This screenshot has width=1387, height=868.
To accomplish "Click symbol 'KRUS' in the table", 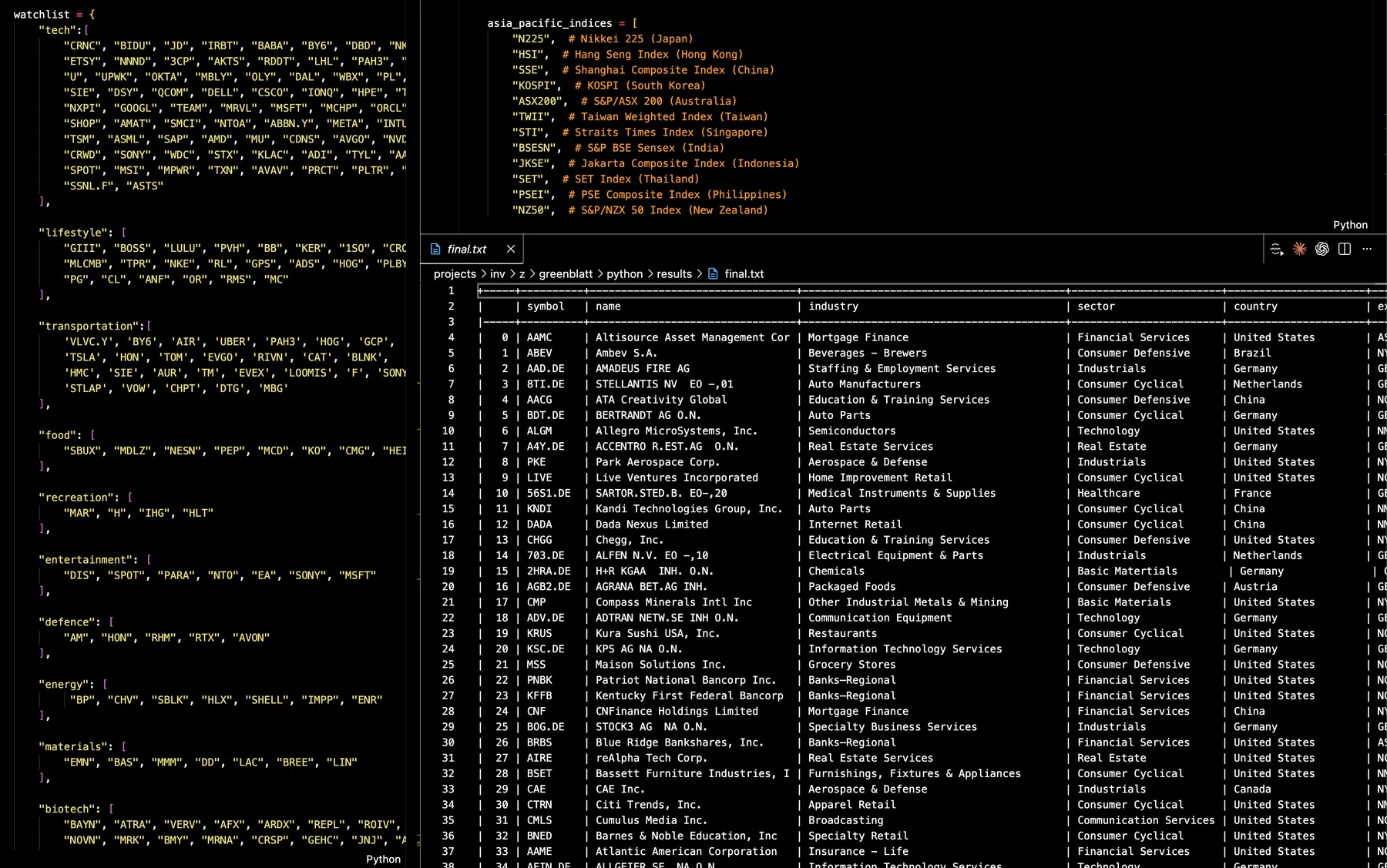I will coord(539,633).
